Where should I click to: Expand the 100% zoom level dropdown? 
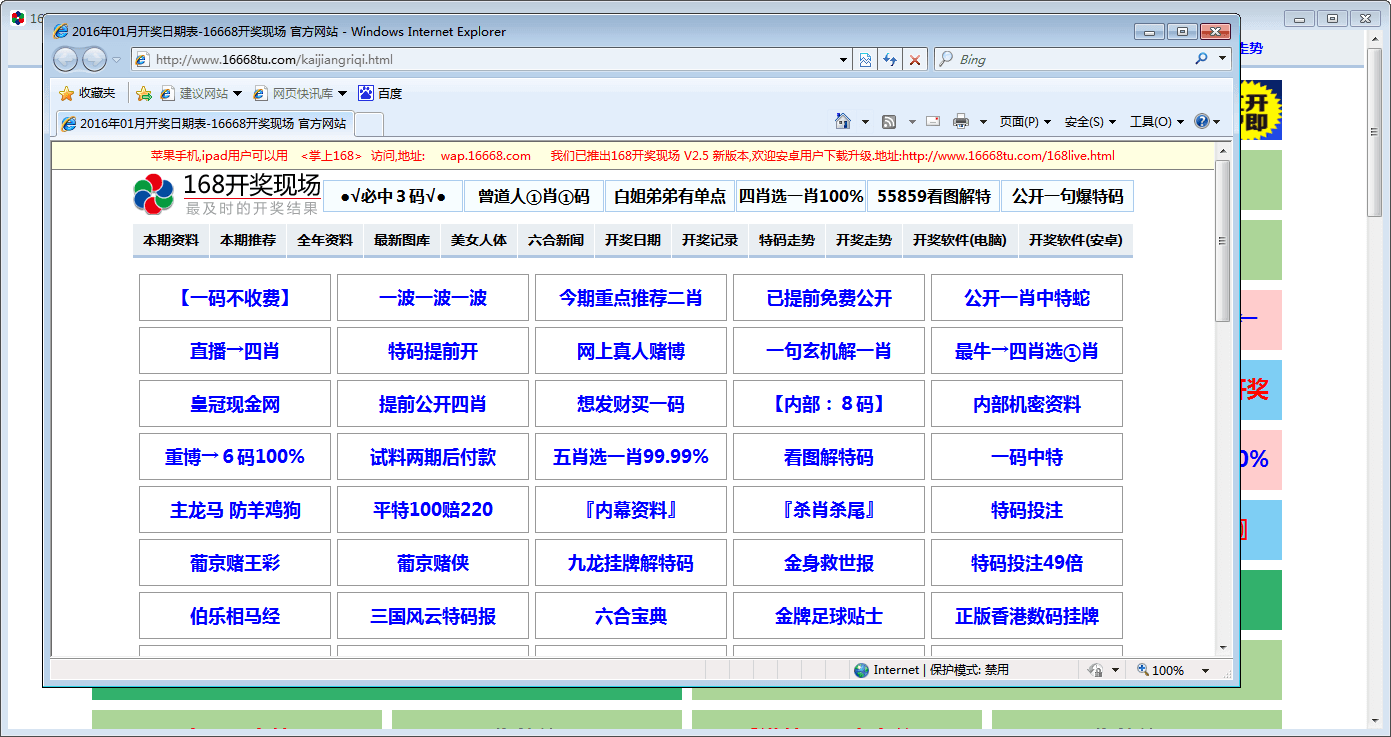click(x=1205, y=671)
